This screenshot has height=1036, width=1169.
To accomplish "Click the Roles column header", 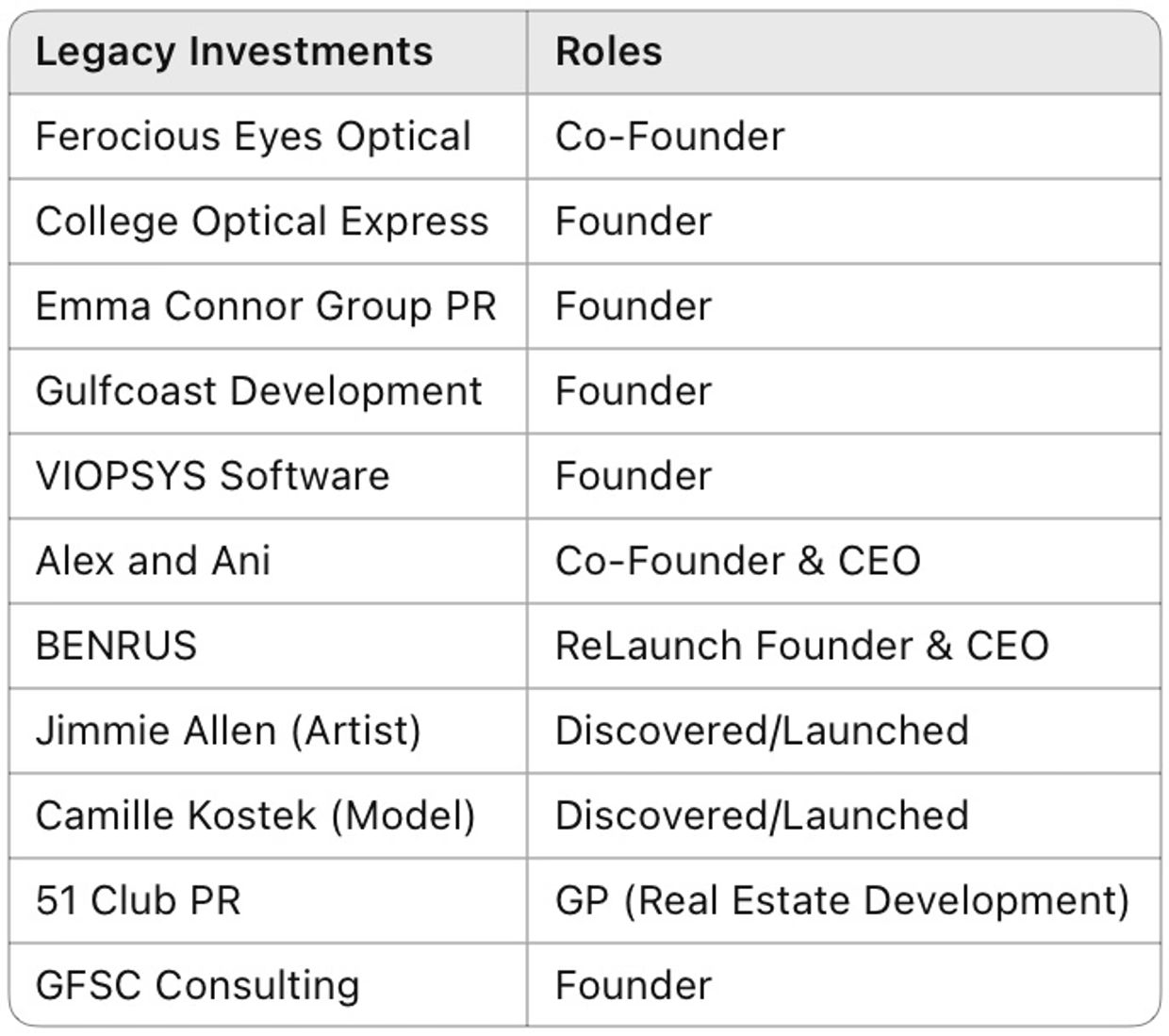I will coord(608,52).
